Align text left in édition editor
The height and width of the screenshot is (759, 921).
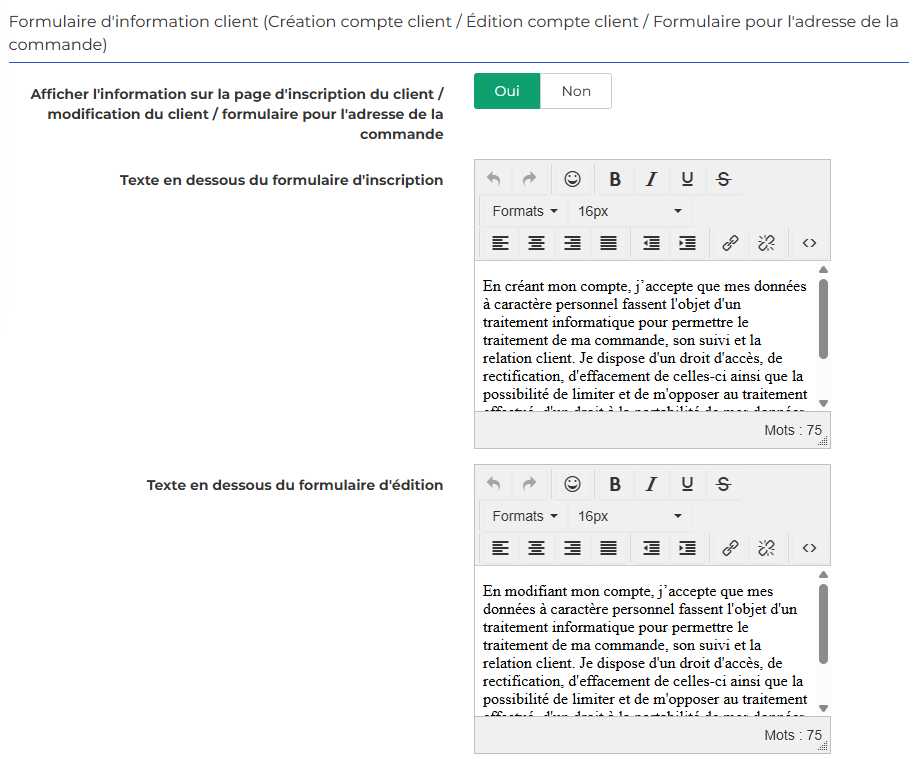500,548
